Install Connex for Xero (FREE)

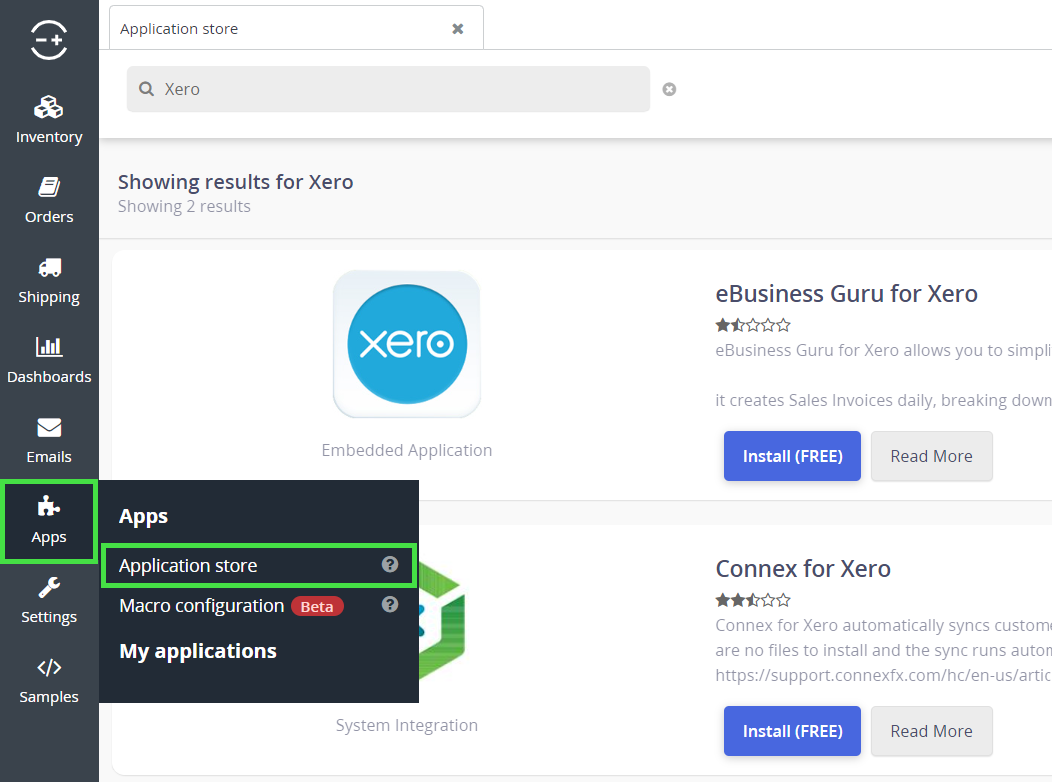792,731
